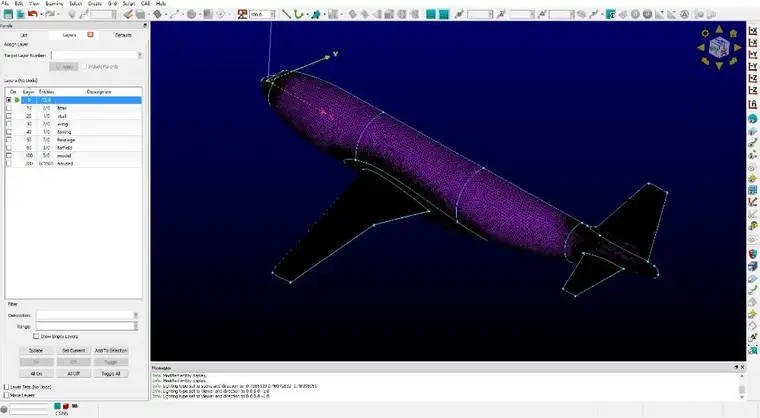Screen dimensions: 760x418
Task: Click the Redo arrow icon
Action: [x=50, y=14]
